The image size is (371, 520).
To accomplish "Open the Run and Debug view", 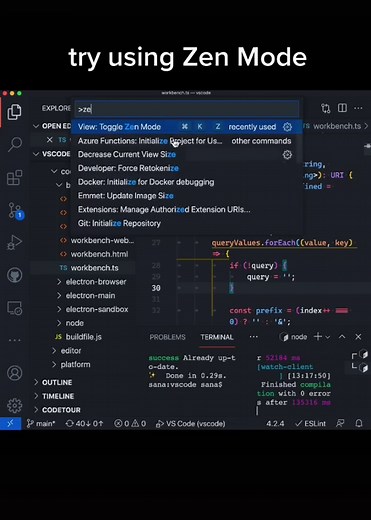I will [15, 242].
